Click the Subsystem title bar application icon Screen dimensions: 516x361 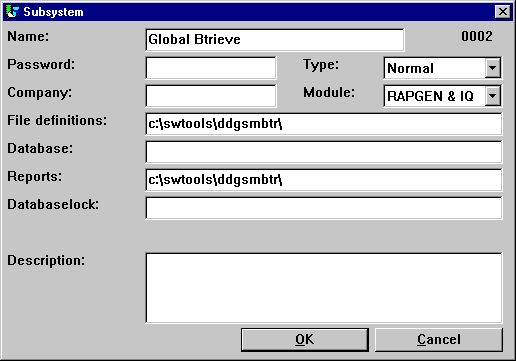[x=12, y=12]
